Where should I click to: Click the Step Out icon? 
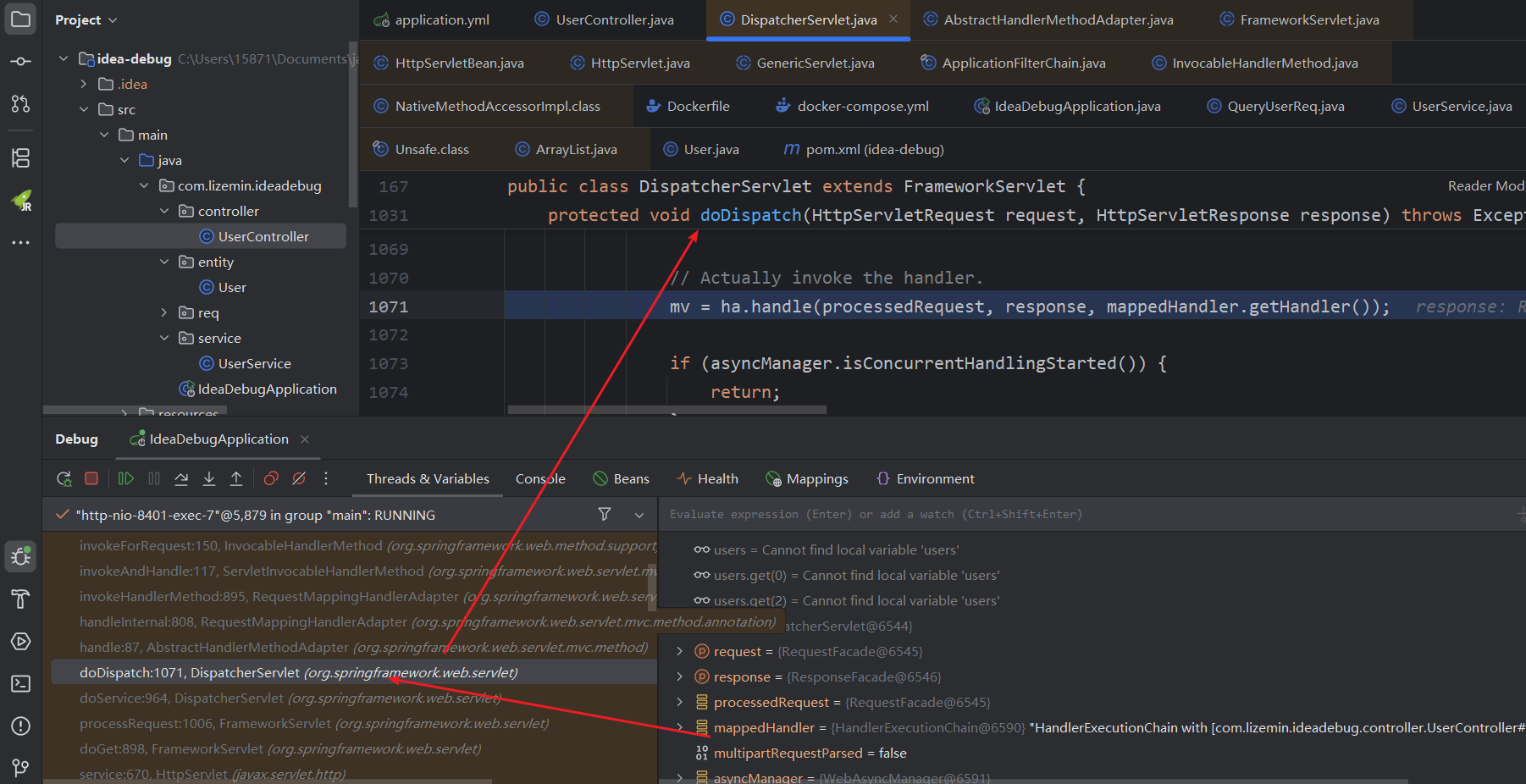(x=236, y=479)
